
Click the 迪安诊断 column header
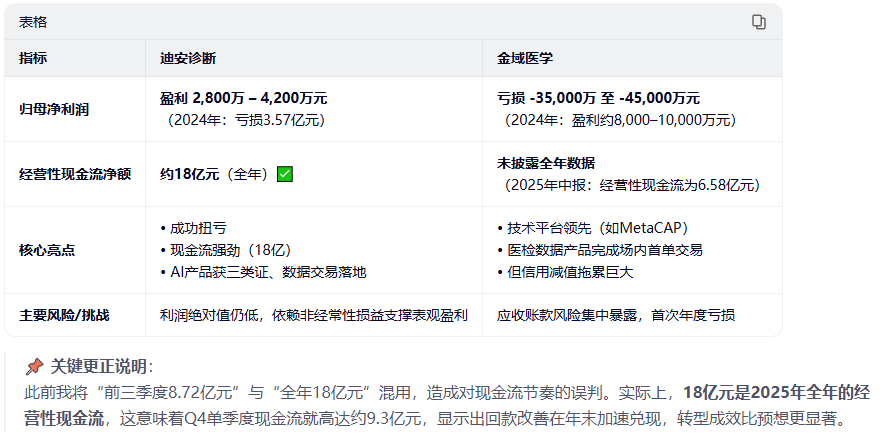coord(188,58)
